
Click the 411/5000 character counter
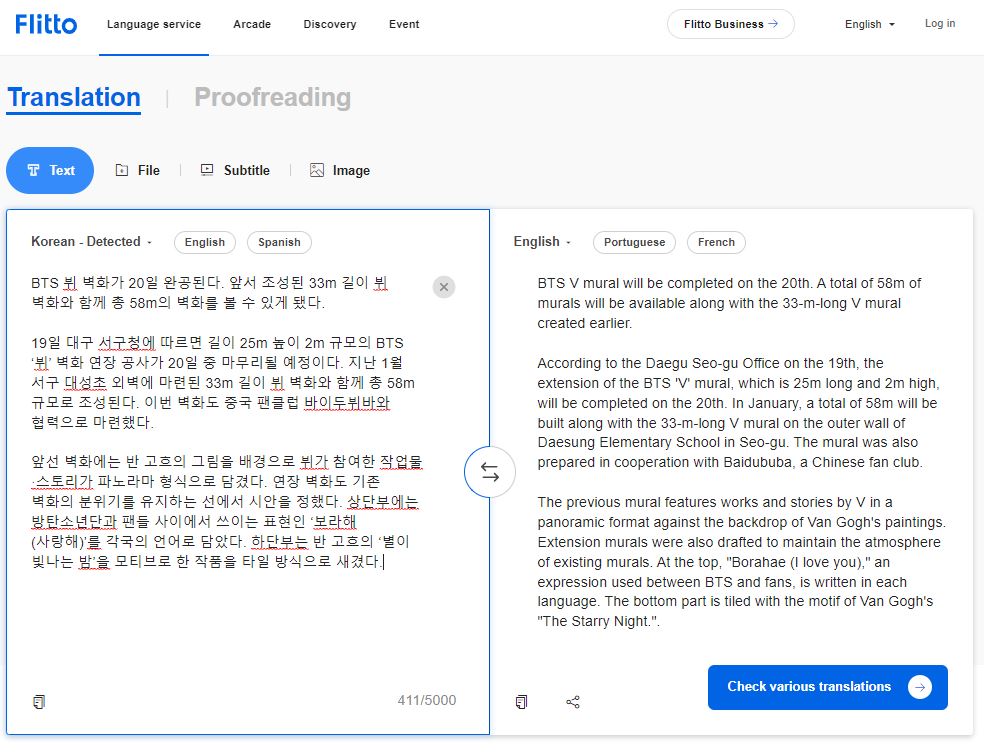(427, 700)
